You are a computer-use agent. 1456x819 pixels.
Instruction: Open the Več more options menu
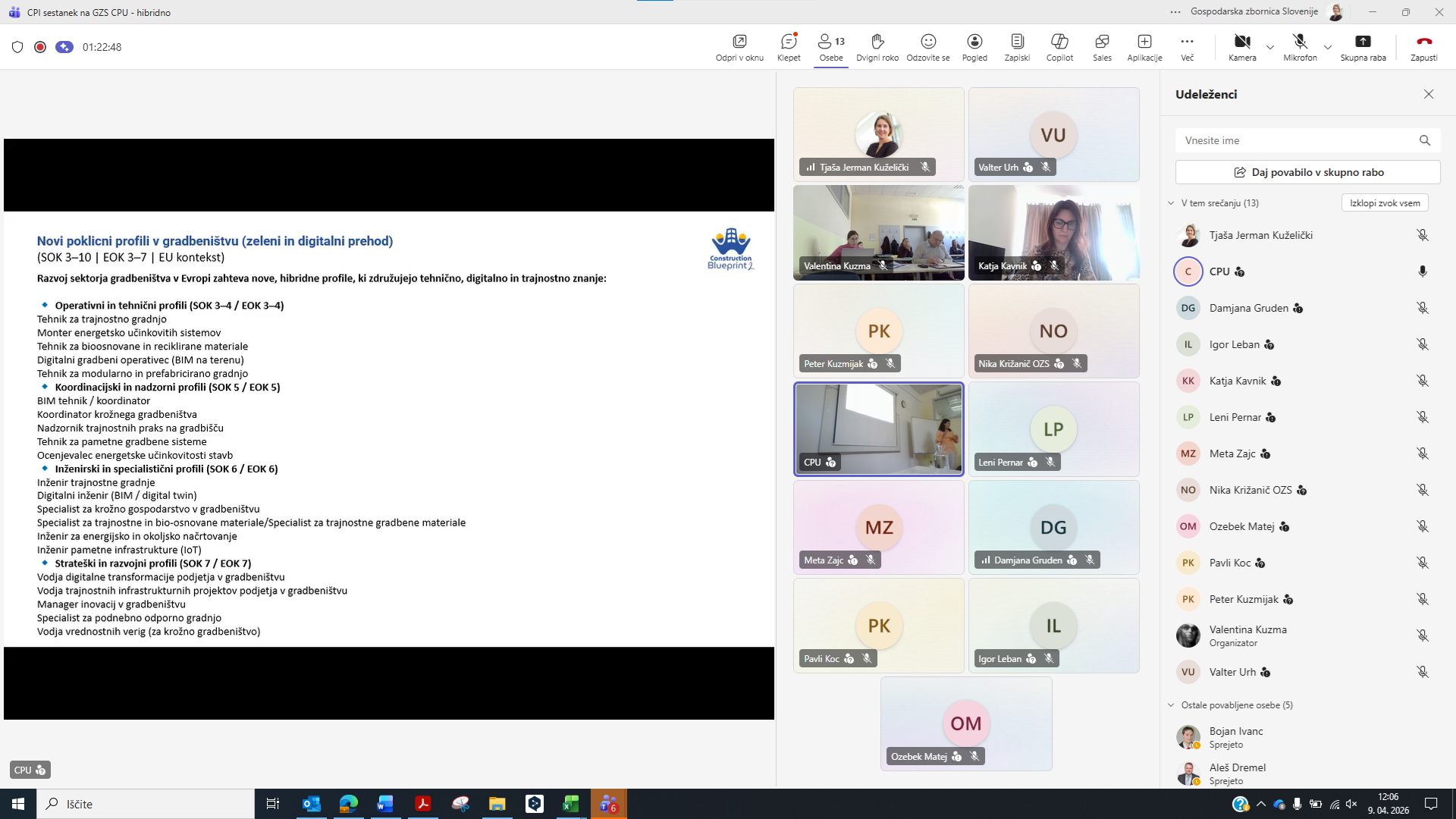point(1187,47)
